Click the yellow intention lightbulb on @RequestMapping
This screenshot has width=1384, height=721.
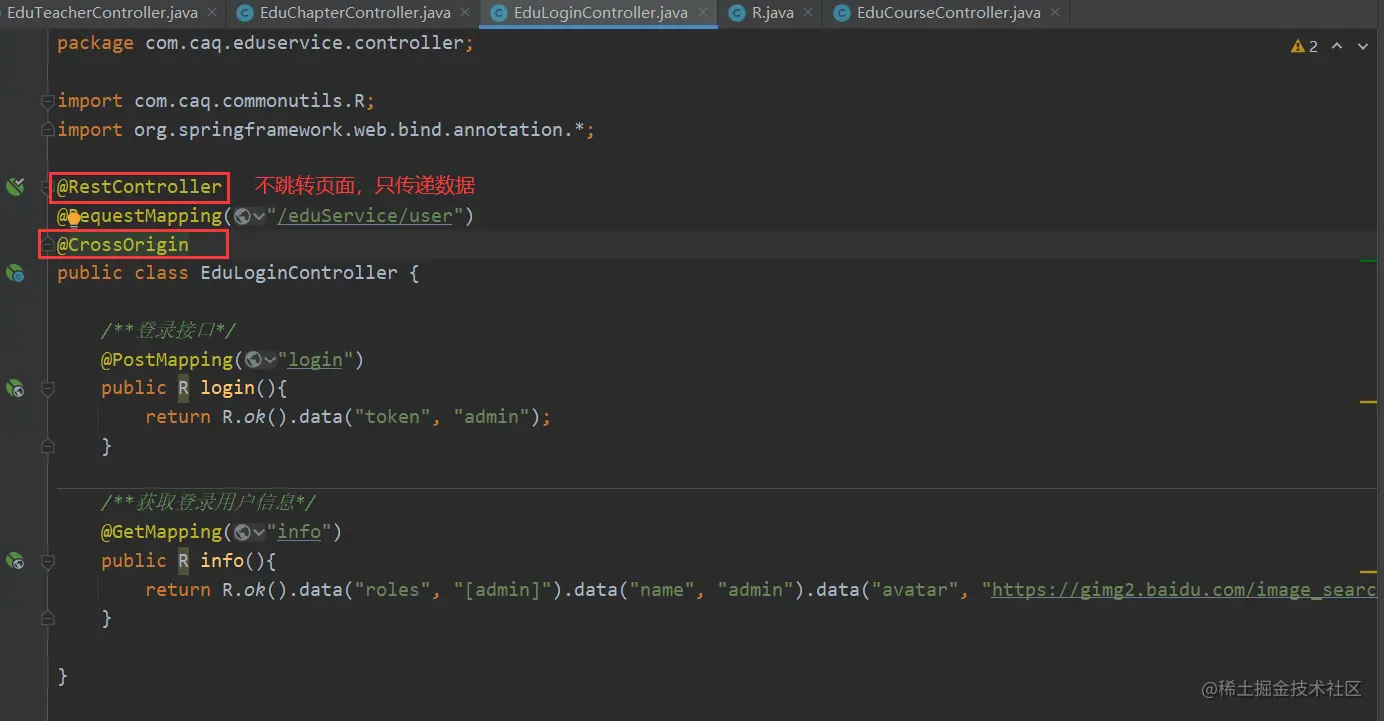(73, 217)
